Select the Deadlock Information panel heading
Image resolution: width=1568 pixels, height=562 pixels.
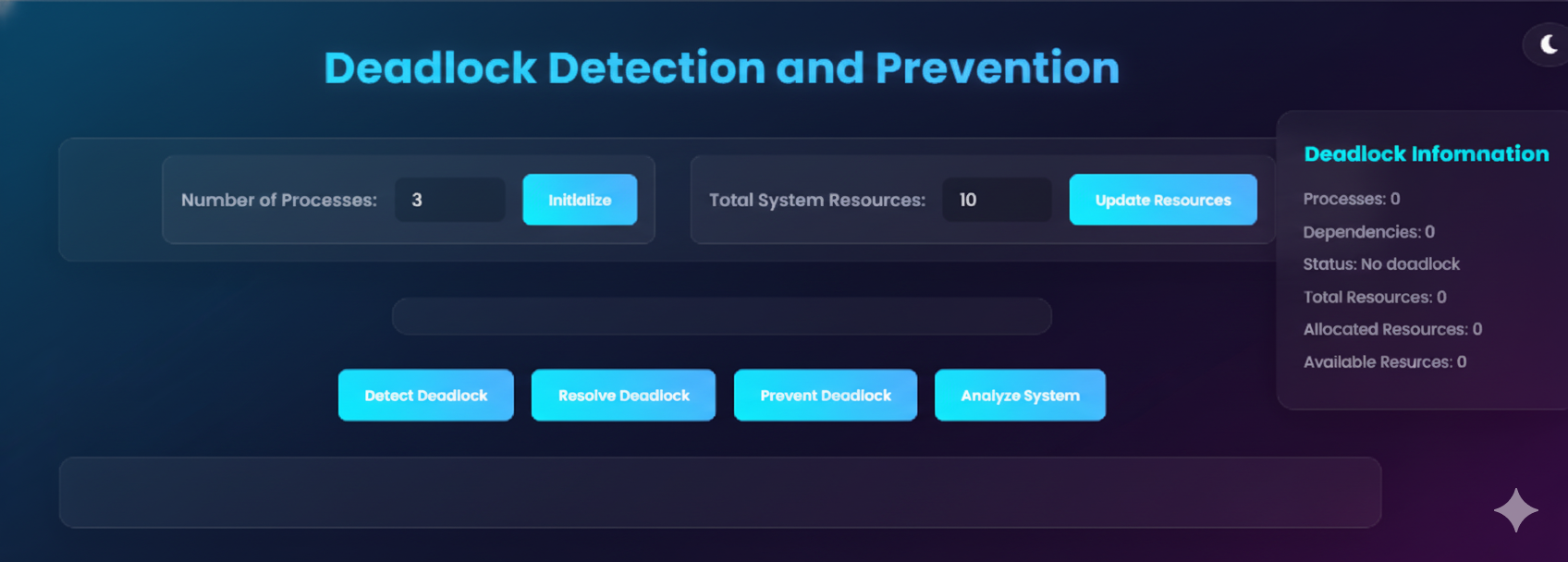click(x=1426, y=154)
